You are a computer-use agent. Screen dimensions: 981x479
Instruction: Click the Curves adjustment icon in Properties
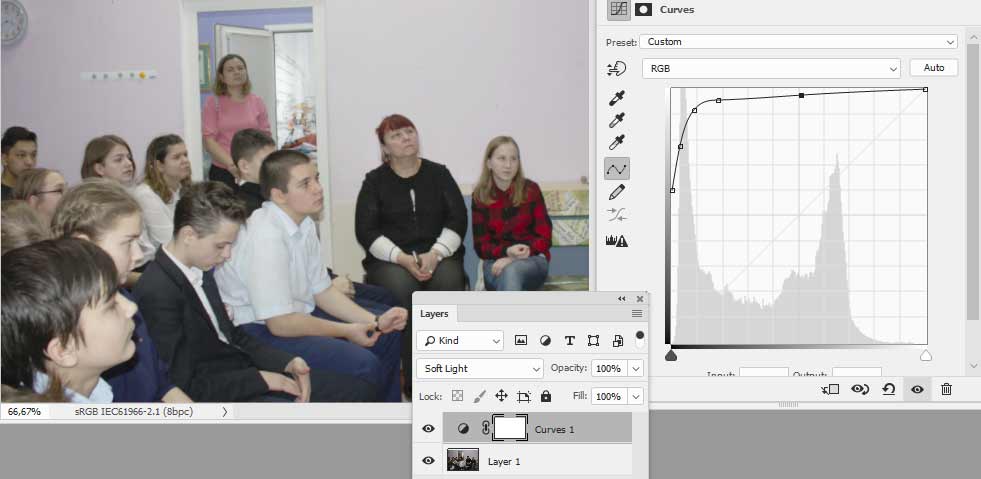point(618,9)
